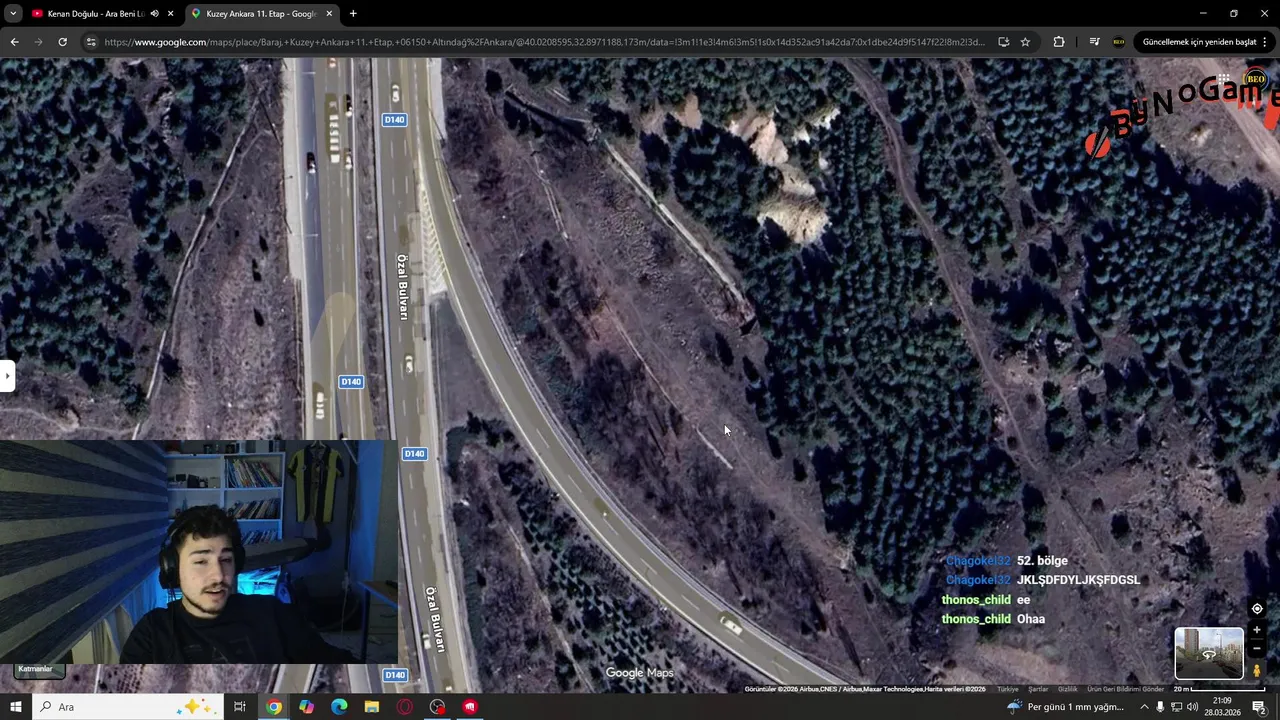Open the Windows Start menu
Image resolution: width=1280 pixels, height=720 pixels.
point(15,707)
